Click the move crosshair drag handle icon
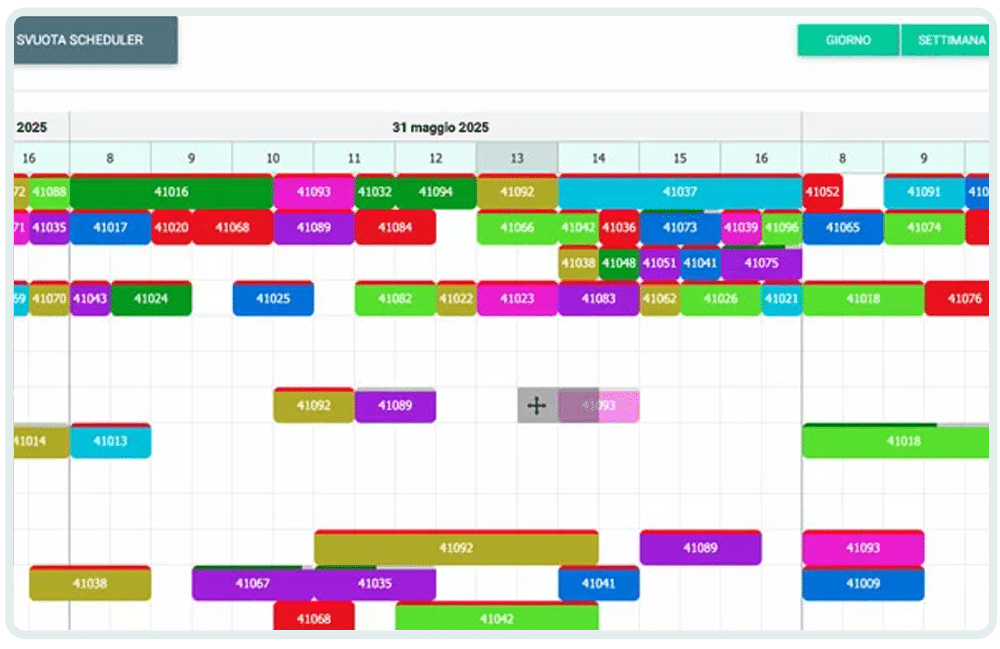 click(536, 406)
